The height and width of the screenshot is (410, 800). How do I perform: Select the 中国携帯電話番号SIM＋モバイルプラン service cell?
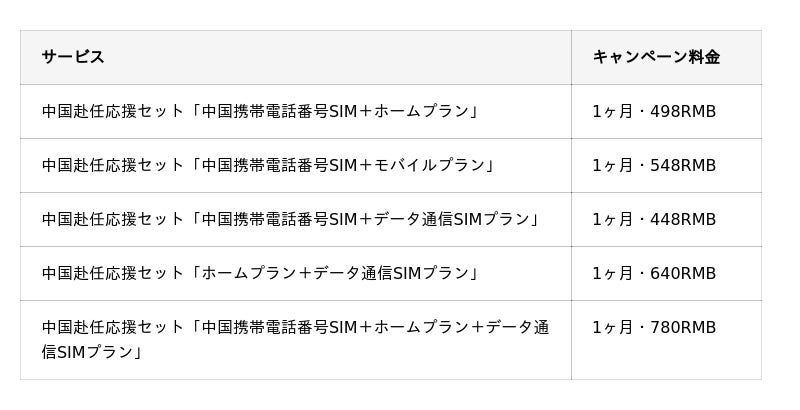268,165
